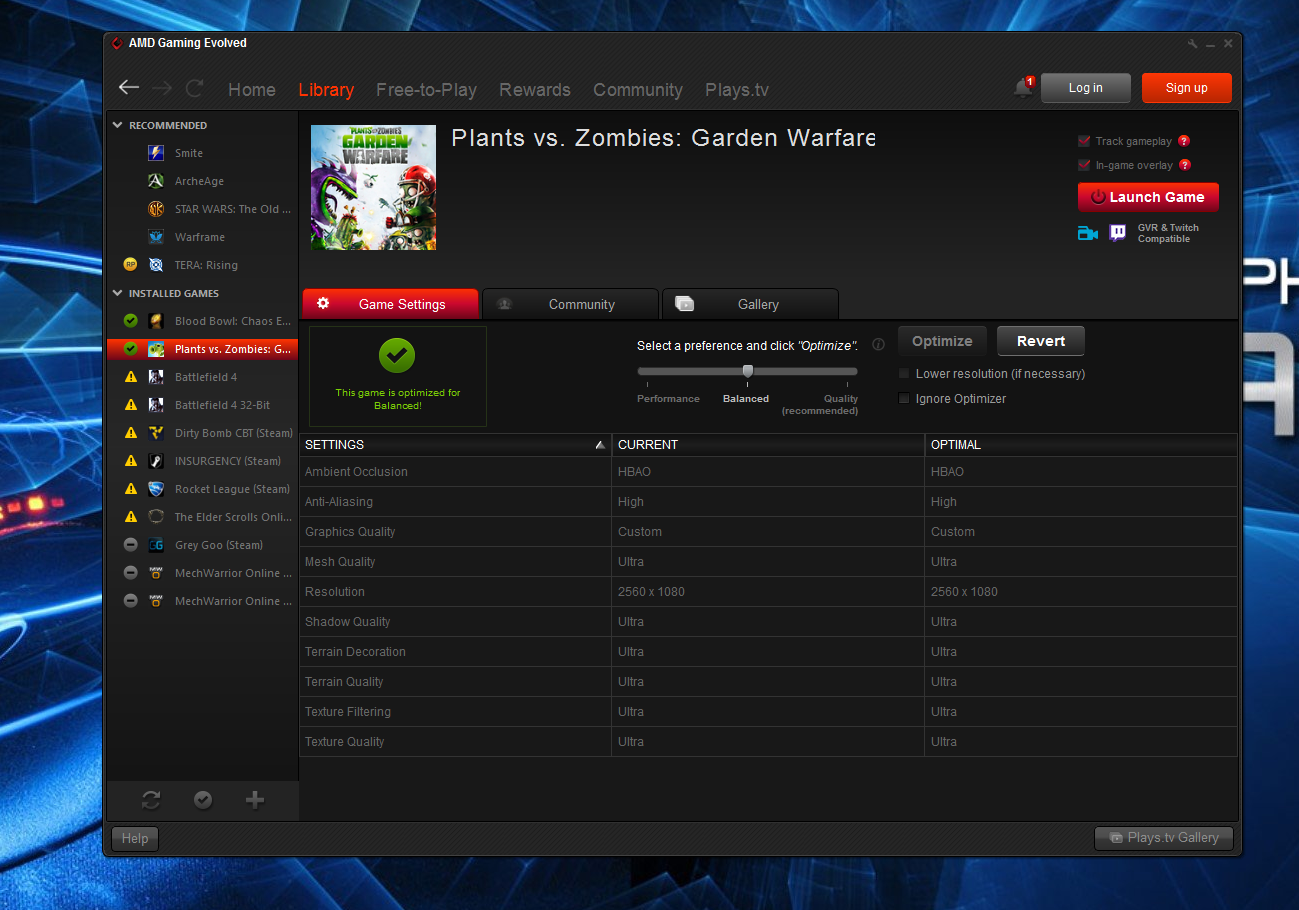Viewport: 1299px width, 910px height.
Task: Open the Plays.tv Gallery button
Action: click(x=1164, y=838)
